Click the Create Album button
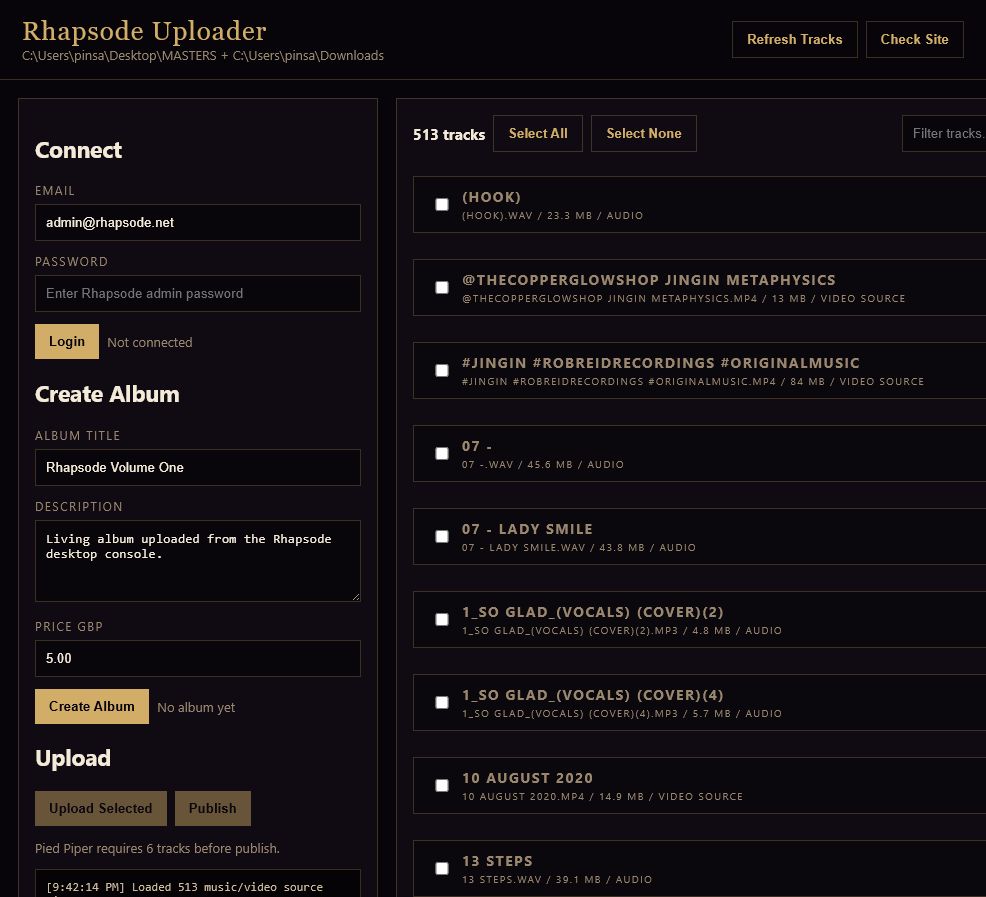The image size is (986, 897). 92,706
